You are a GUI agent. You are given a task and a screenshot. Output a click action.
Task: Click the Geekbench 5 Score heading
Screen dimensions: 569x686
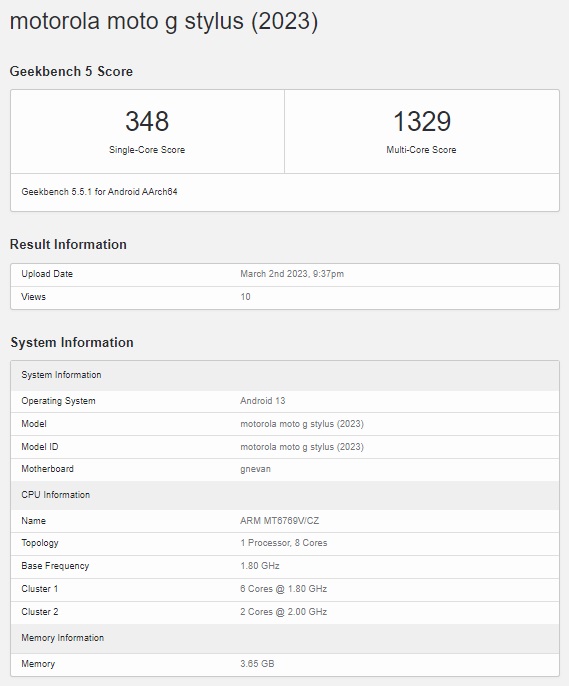[x=71, y=71]
